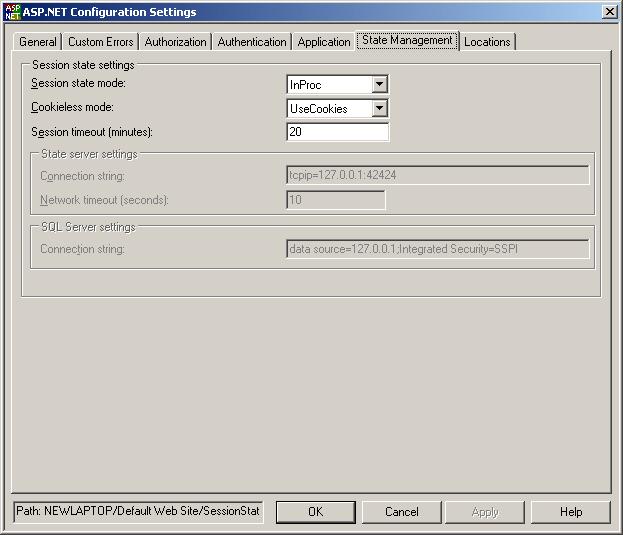Viewport: 623px width, 535px height.
Task: Click the 'Session timeout (minutes):' label
Action: point(92,132)
